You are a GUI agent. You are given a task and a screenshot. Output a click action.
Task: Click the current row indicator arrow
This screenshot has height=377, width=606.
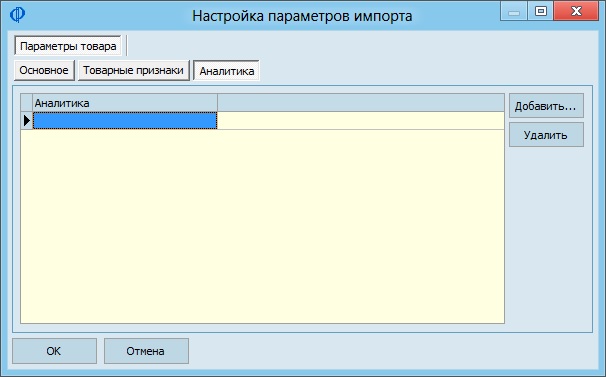[x=27, y=121]
